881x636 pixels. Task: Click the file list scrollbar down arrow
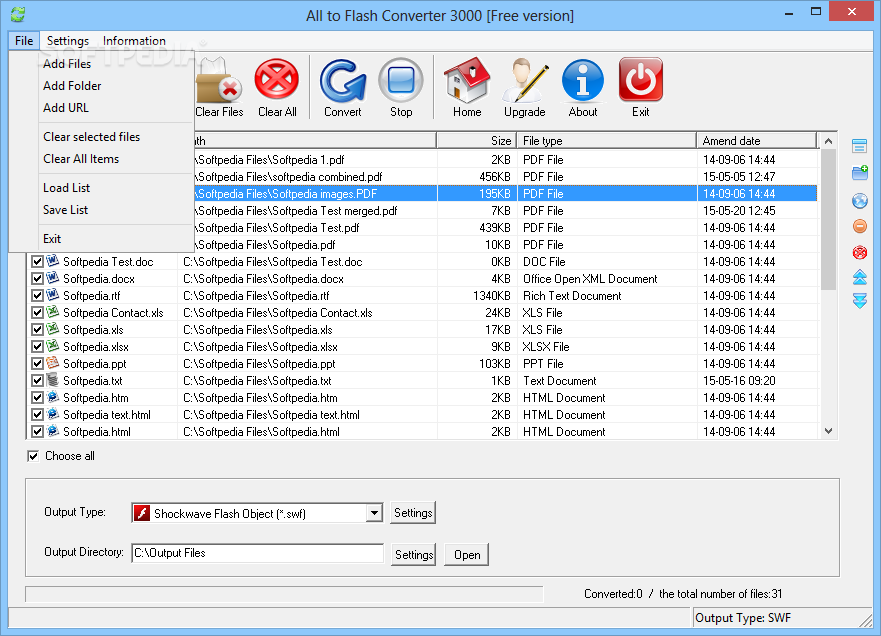[x=828, y=431]
